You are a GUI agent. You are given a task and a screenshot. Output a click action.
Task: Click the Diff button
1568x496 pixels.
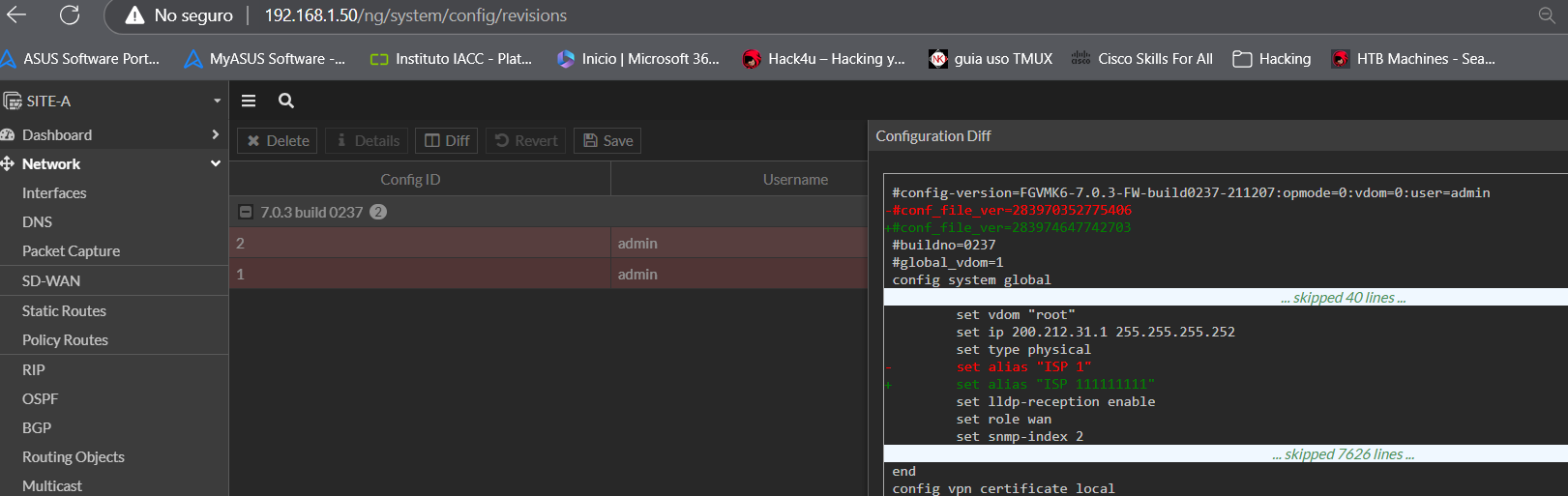coord(447,141)
